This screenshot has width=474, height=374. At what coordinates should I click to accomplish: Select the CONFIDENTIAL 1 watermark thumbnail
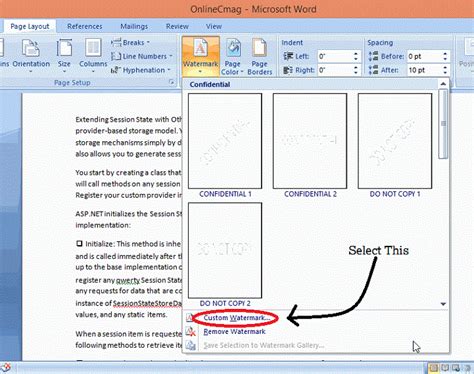[x=225, y=141]
